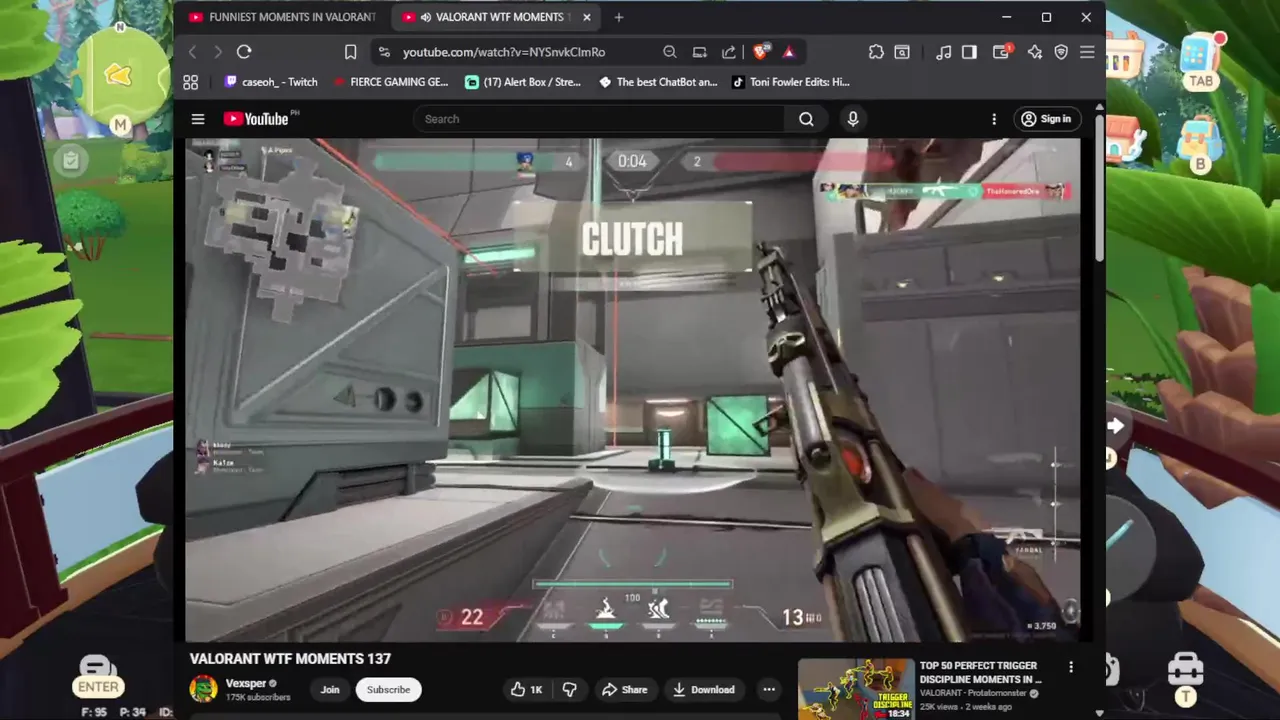Viewport: 1280px width, 720px height.
Task: Toggle the browser sidebar panel
Action: click(x=969, y=52)
